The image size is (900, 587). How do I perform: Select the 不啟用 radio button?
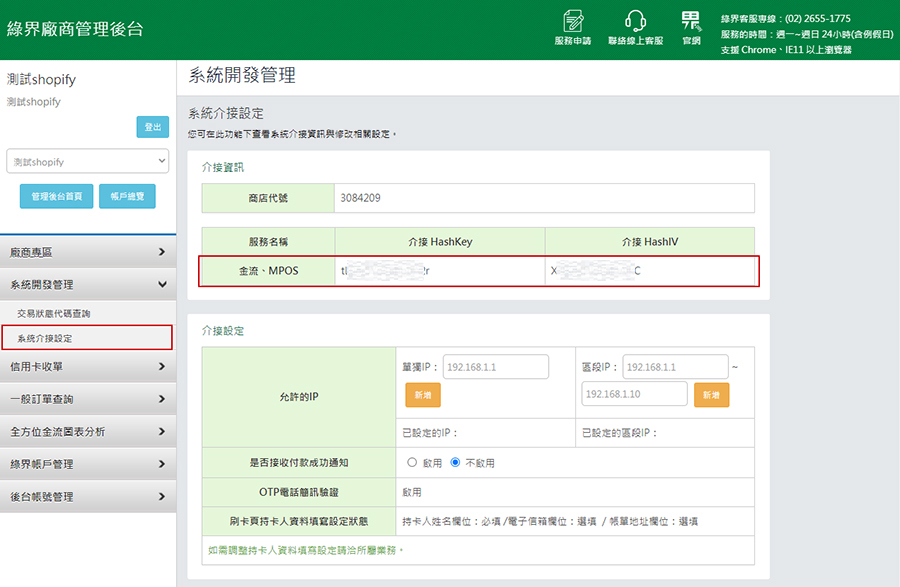point(456,463)
